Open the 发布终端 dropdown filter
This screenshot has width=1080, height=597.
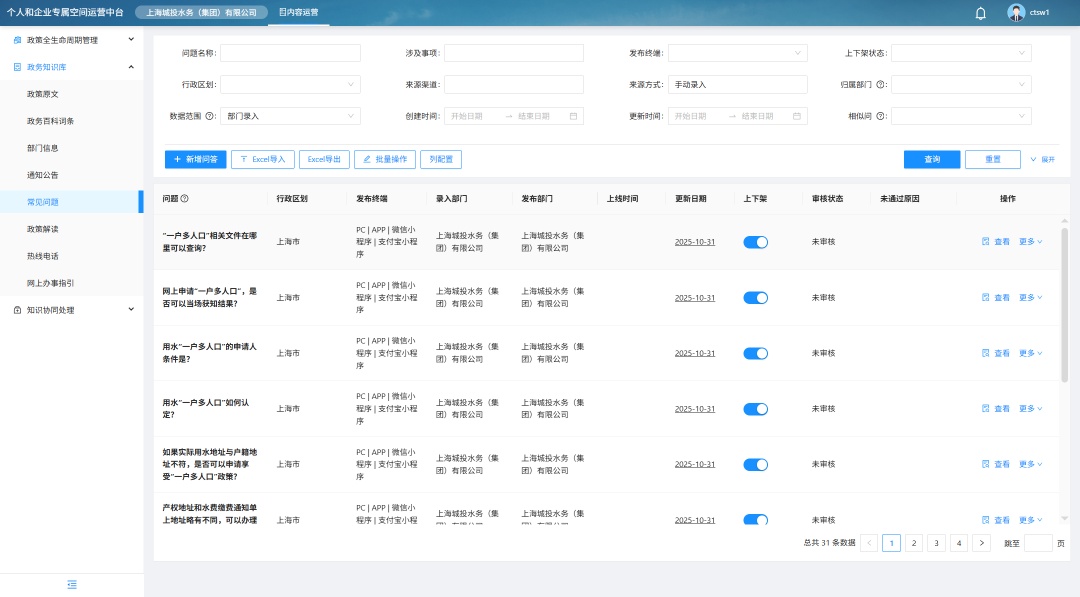[x=737, y=53]
